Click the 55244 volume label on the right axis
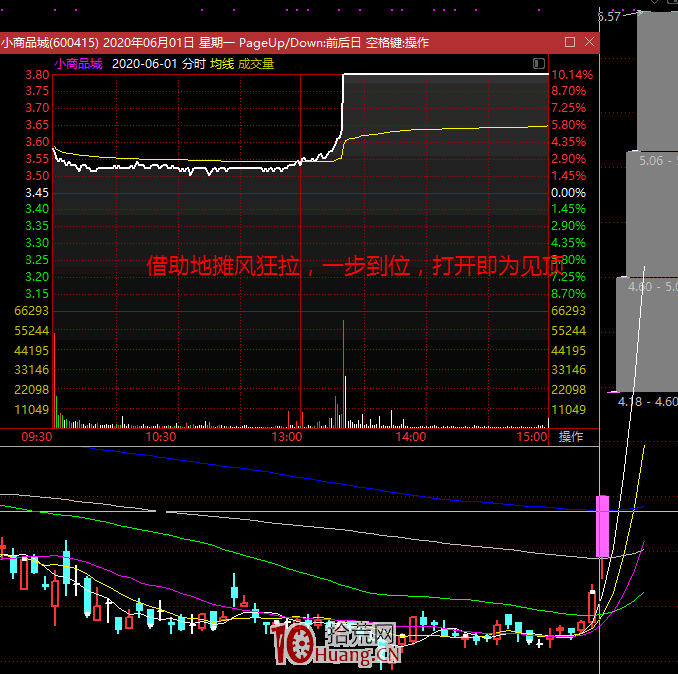 568,331
